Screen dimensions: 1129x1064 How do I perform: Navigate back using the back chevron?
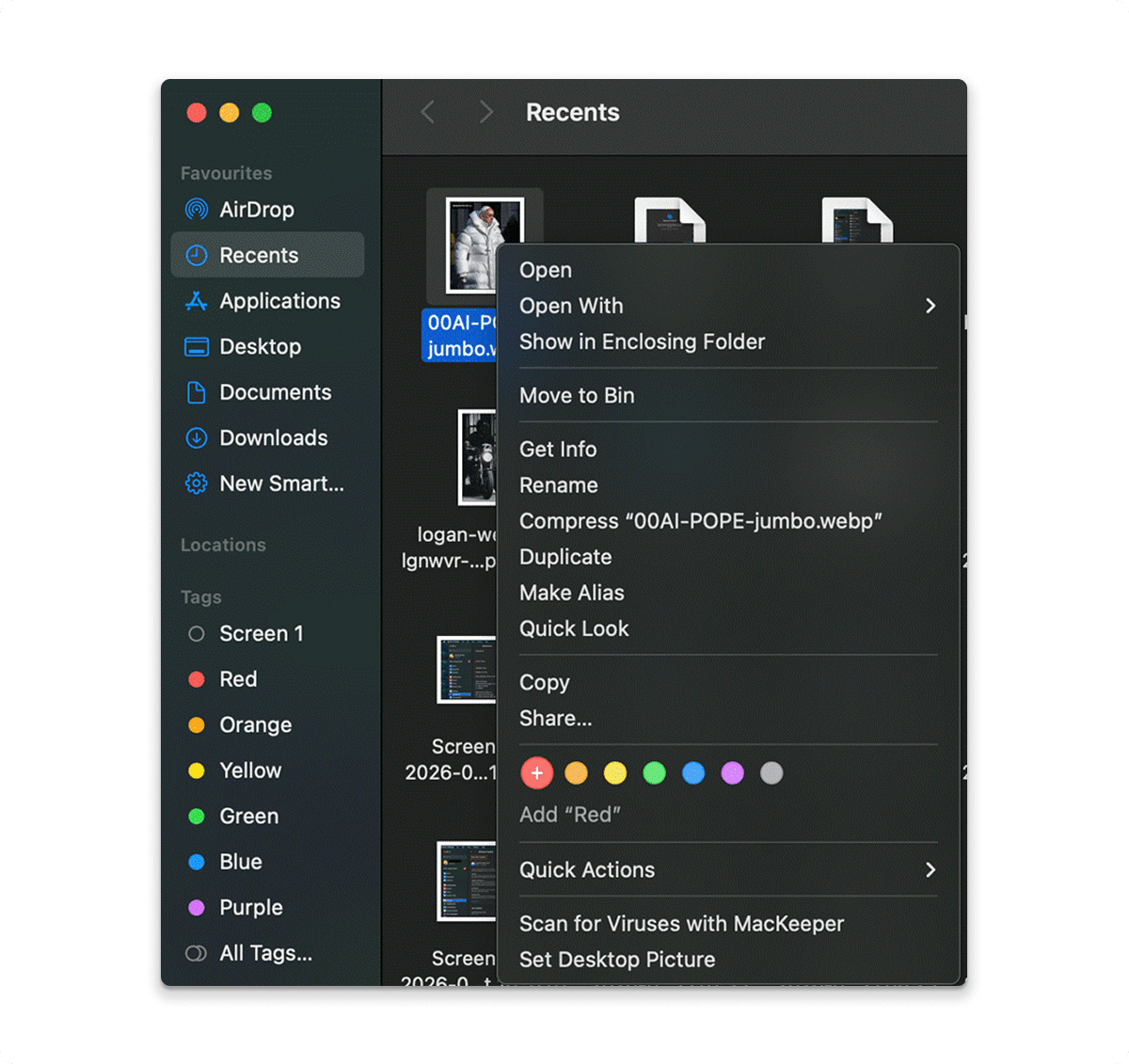pos(426,111)
